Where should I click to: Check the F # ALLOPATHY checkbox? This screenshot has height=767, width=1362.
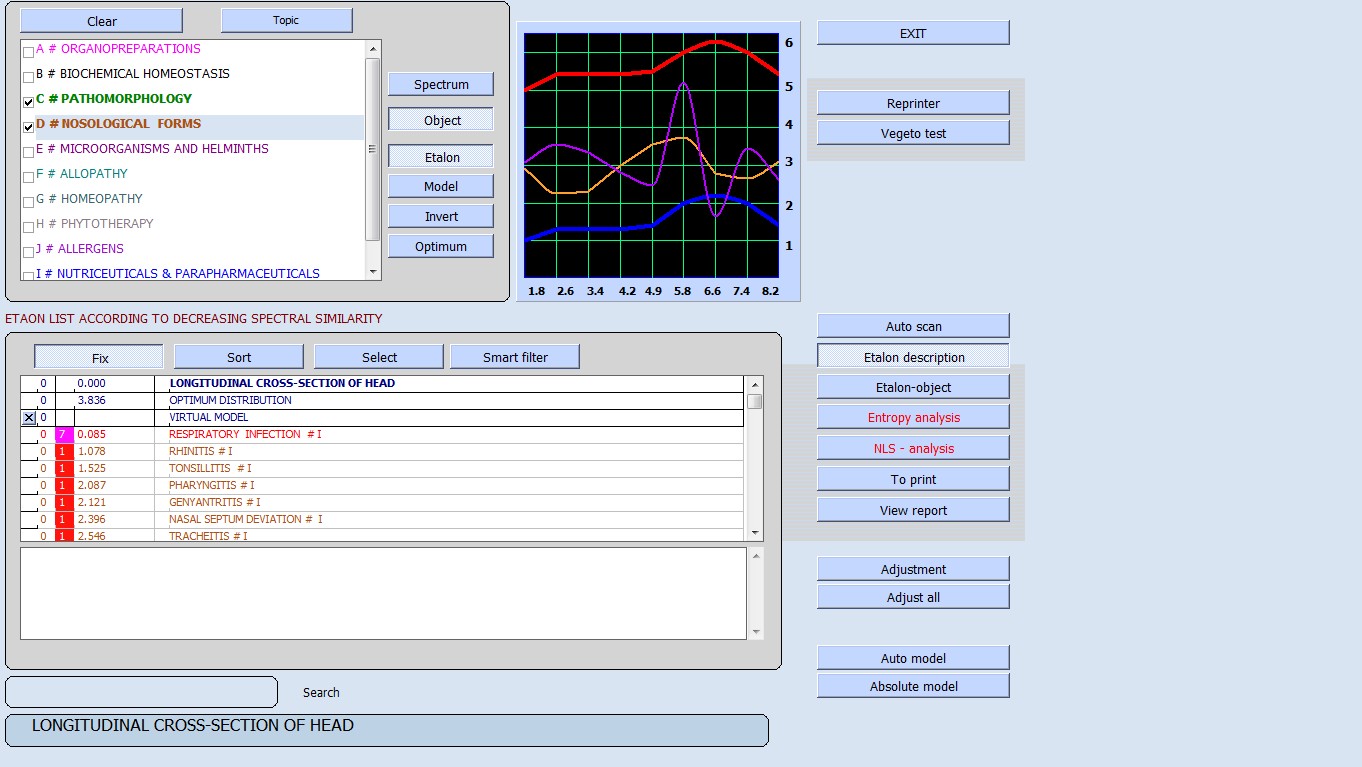pyautogui.click(x=28, y=176)
